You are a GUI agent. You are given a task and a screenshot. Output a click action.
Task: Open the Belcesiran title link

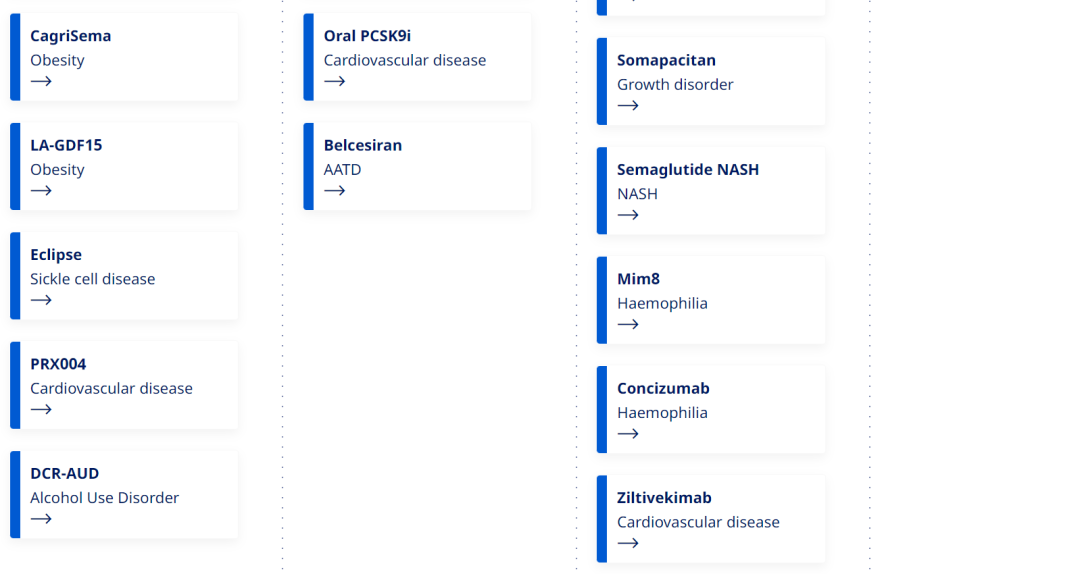tap(363, 145)
